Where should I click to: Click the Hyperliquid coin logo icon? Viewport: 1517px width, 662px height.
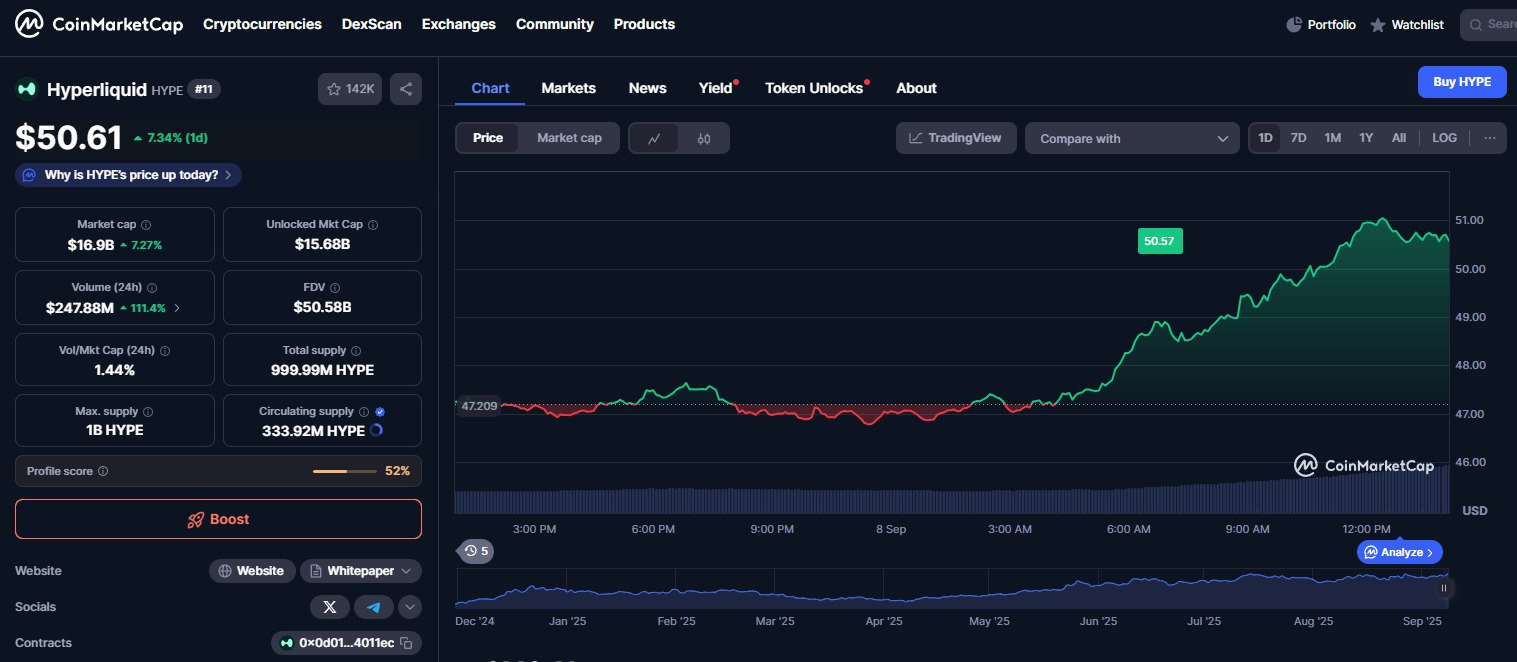point(26,89)
